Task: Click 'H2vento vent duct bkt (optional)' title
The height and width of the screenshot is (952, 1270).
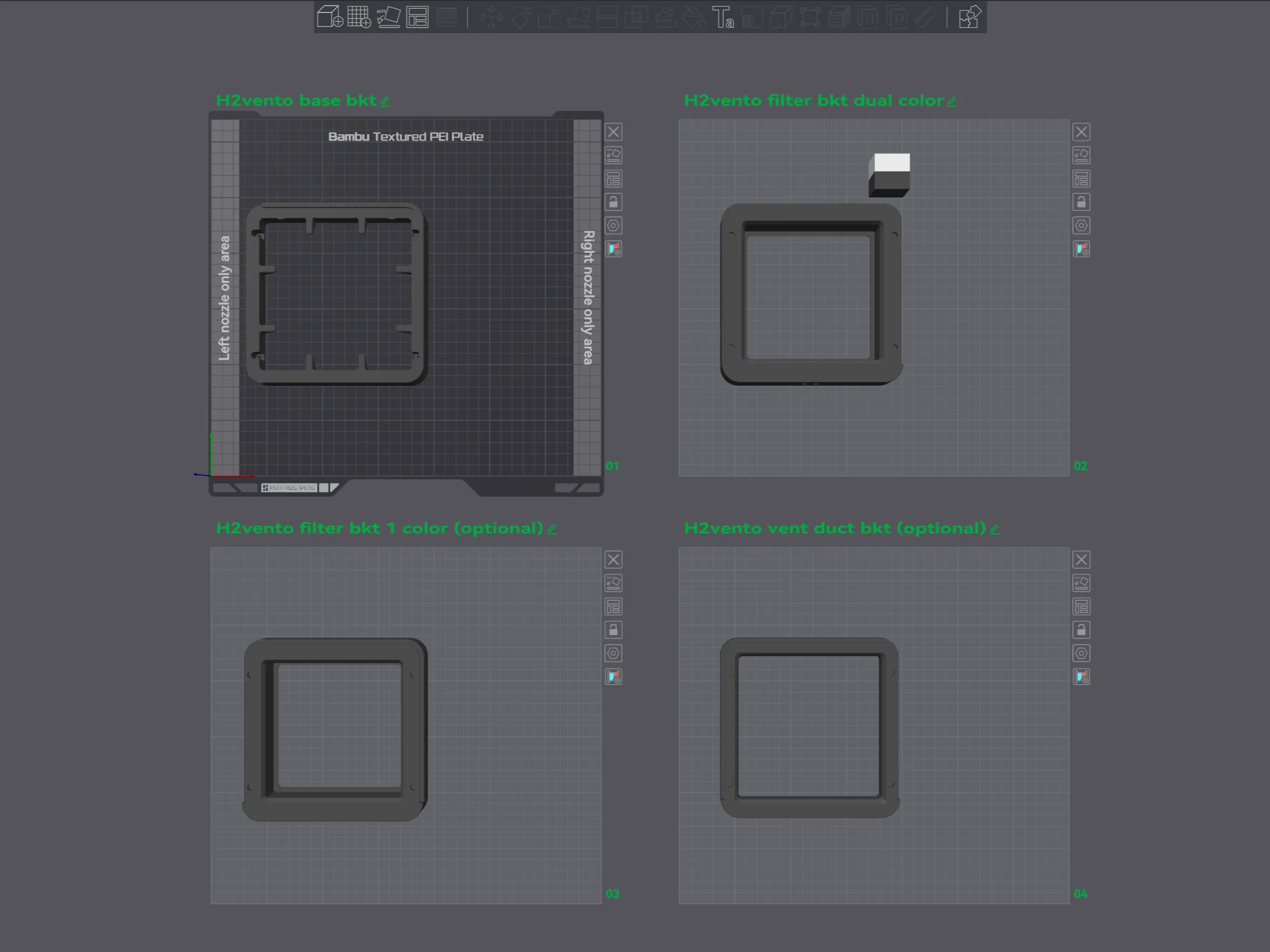Action: pyautogui.click(x=835, y=528)
